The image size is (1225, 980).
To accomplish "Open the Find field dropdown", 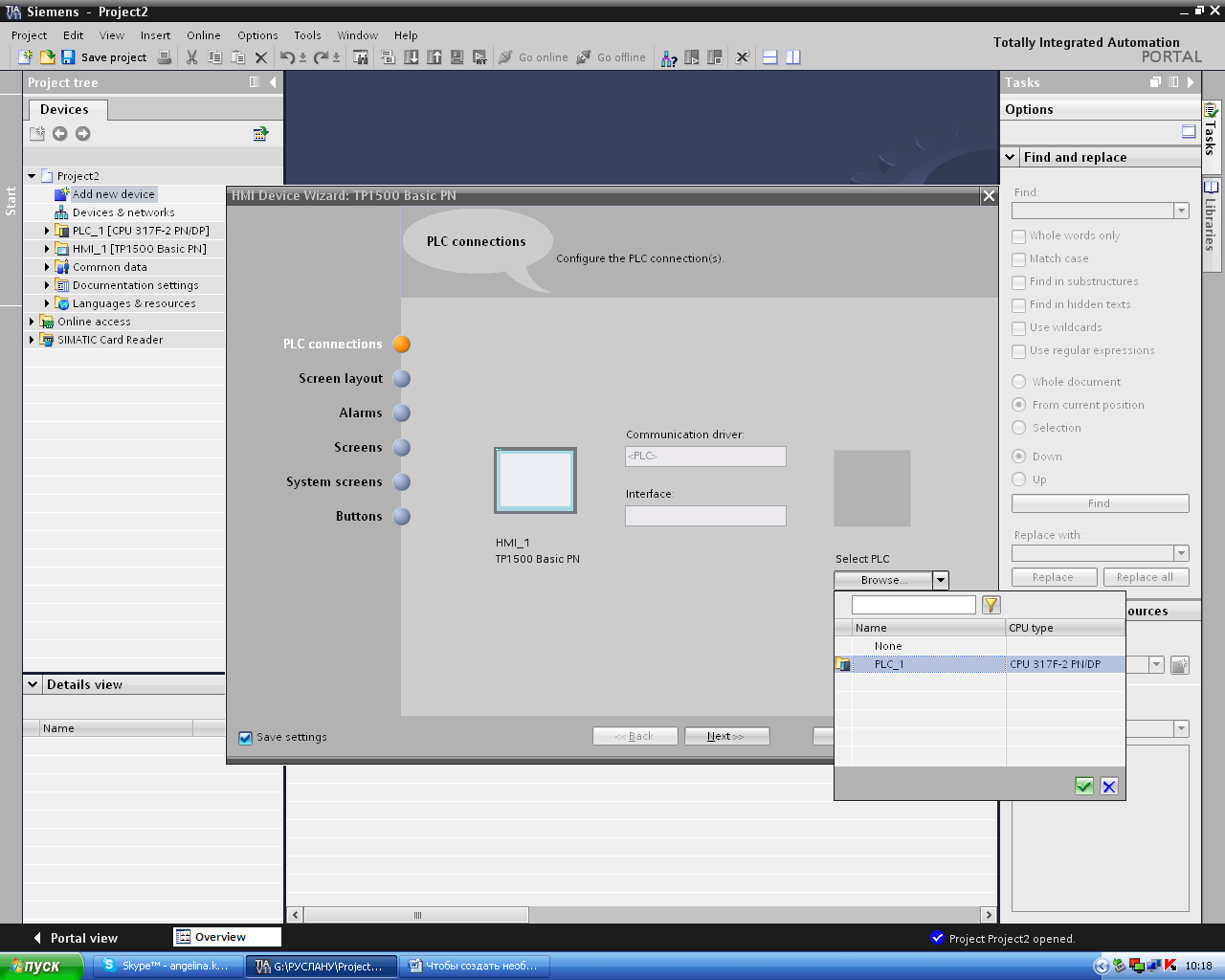I will coord(1181,211).
